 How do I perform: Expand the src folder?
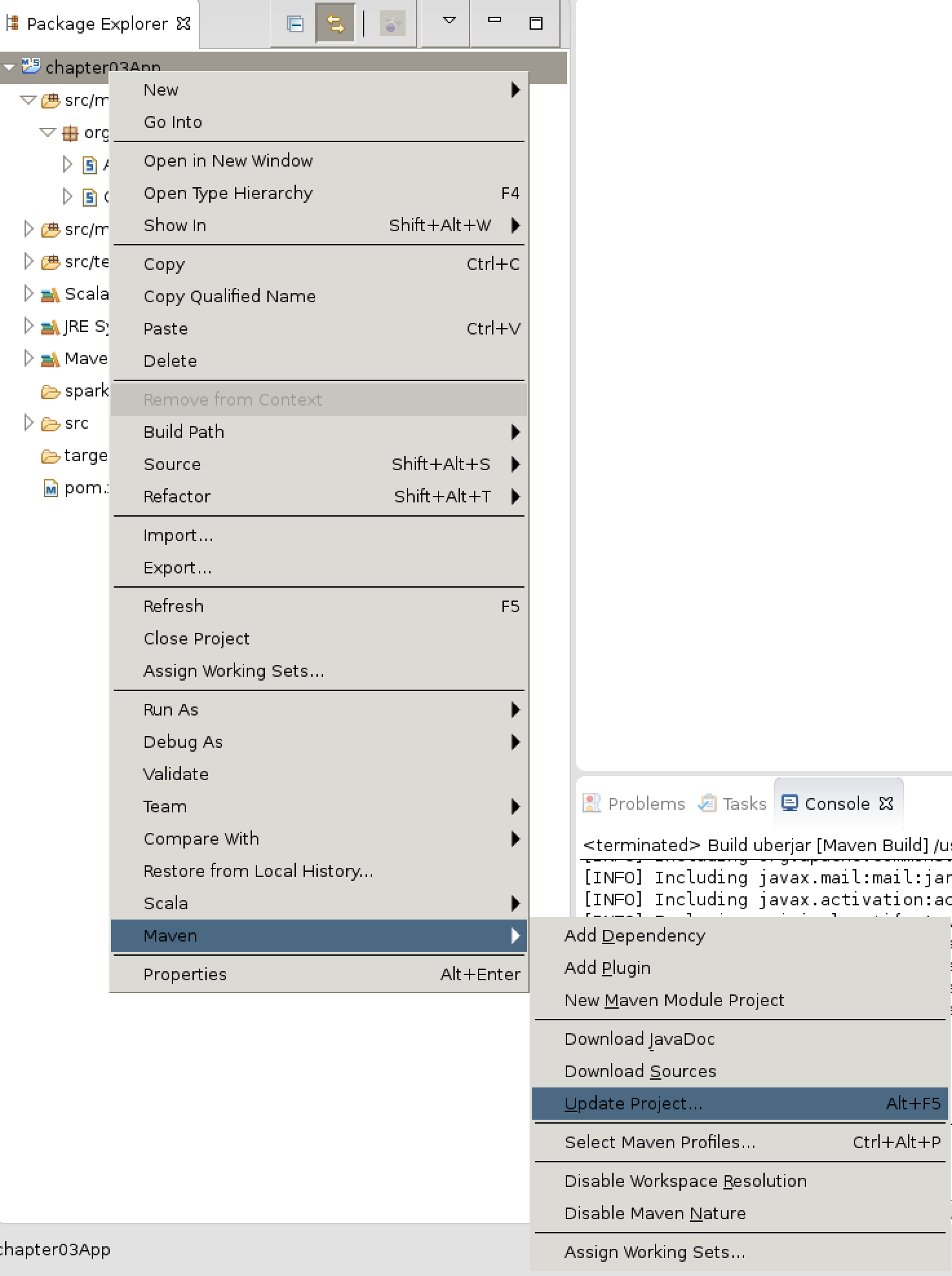28,422
